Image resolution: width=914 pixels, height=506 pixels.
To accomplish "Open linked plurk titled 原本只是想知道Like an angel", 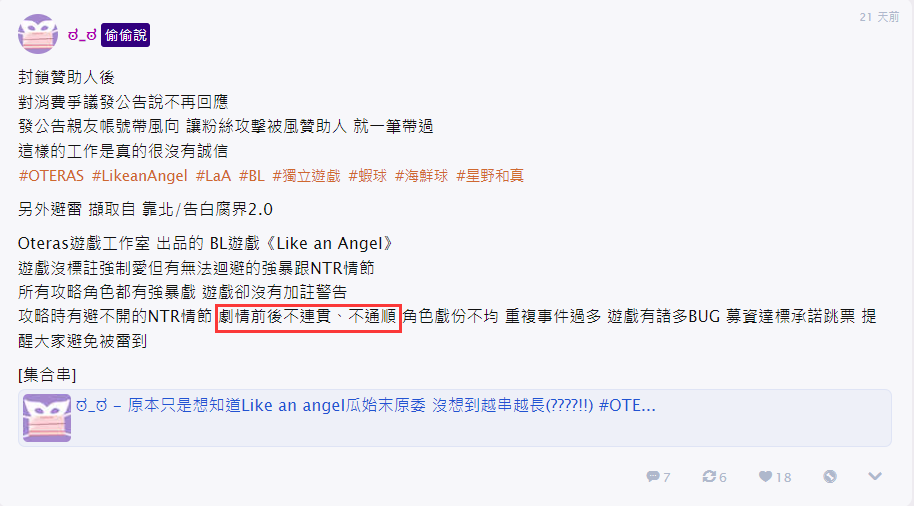I will tap(365, 405).
